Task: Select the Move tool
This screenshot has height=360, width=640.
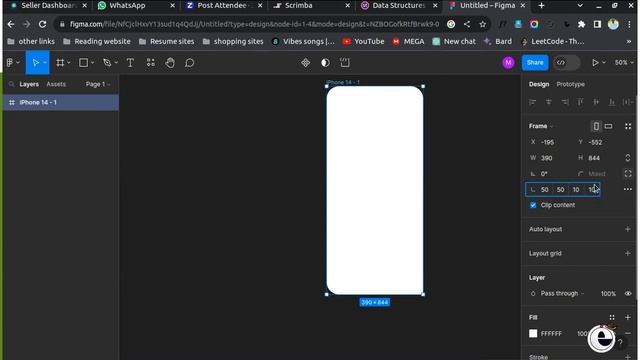Action: (x=35, y=62)
